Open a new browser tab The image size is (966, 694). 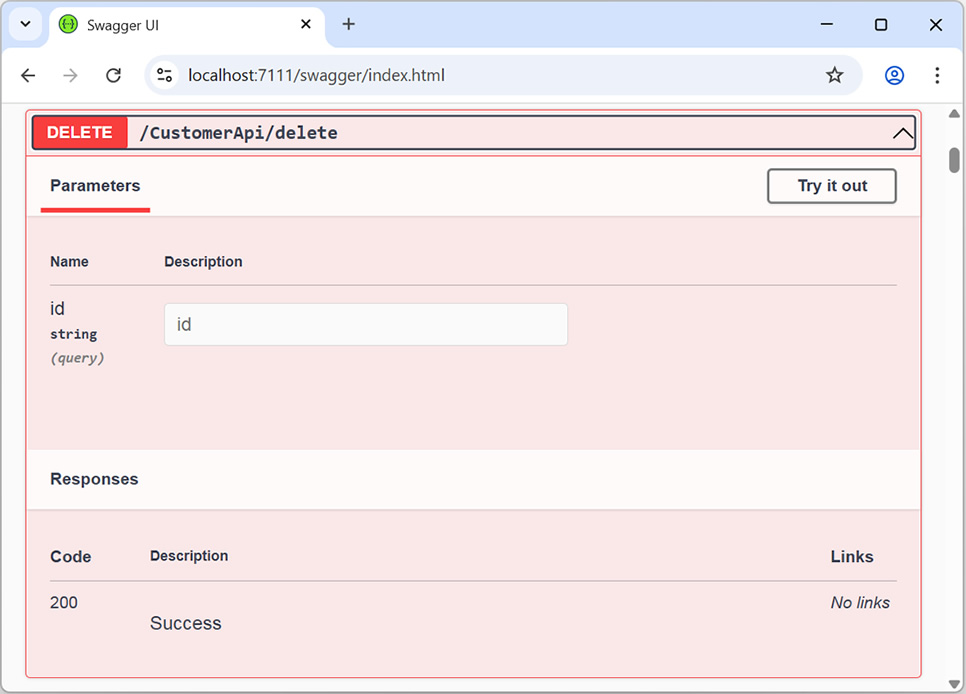click(349, 25)
